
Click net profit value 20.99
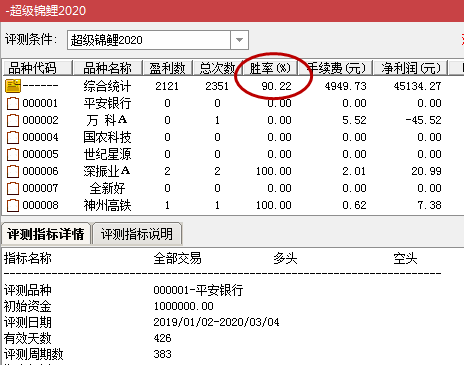click(426, 171)
